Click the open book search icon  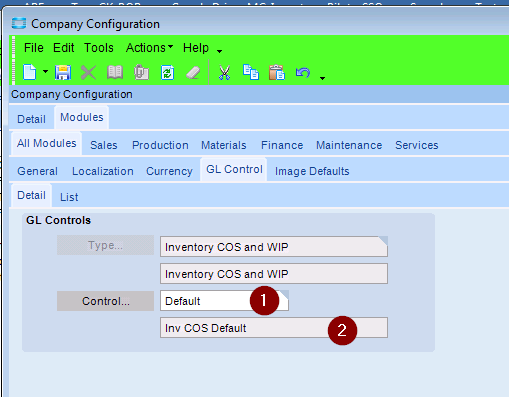coord(115,72)
